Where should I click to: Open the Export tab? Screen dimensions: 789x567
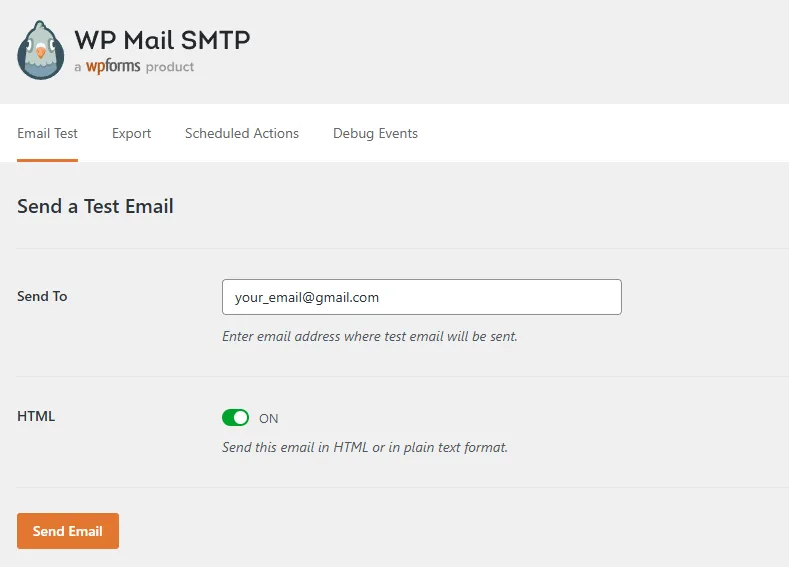[131, 133]
